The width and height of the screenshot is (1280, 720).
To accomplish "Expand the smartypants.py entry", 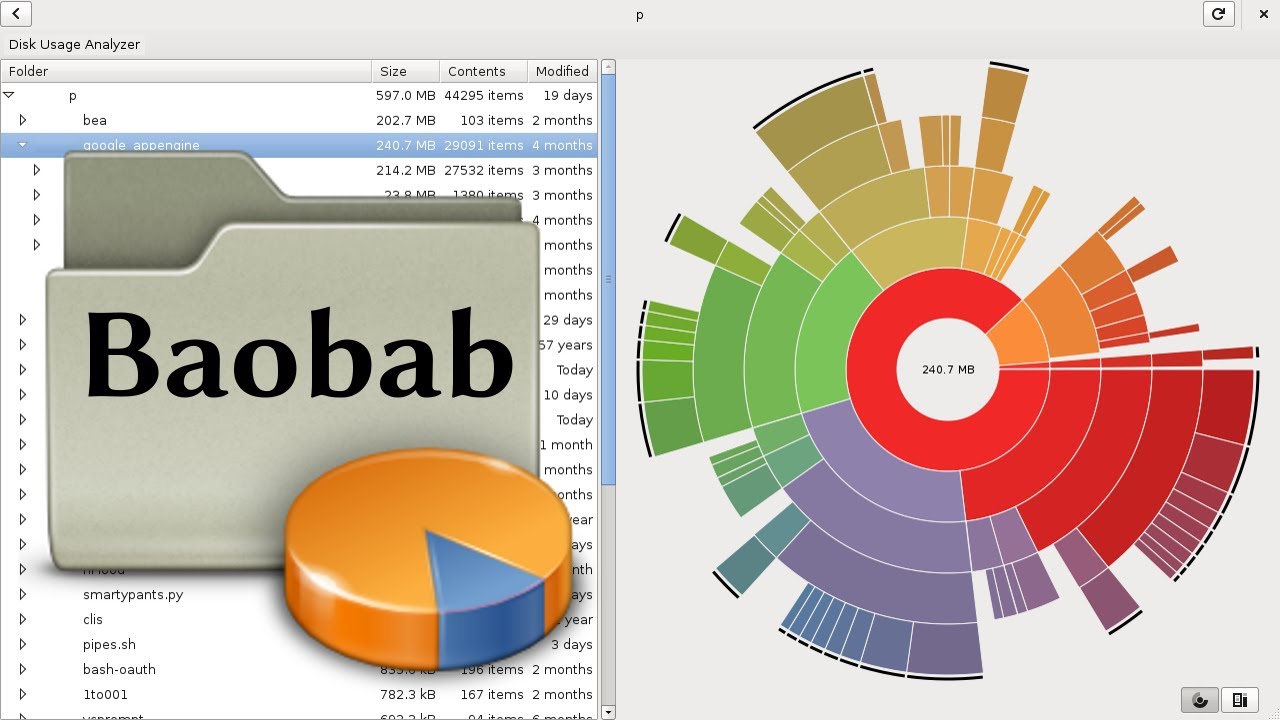I will point(23,594).
